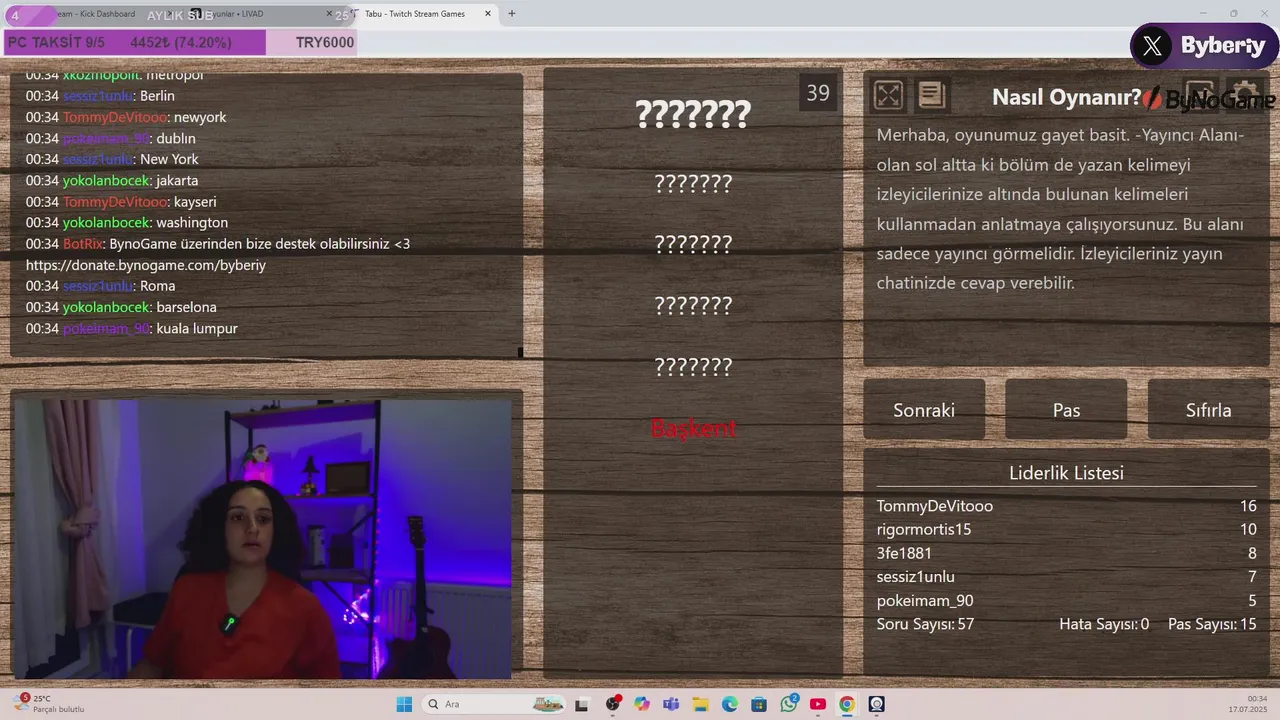Click the Liderlik Listesi heading
The height and width of the screenshot is (720, 1280).
pyautogui.click(x=1066, y=473)
